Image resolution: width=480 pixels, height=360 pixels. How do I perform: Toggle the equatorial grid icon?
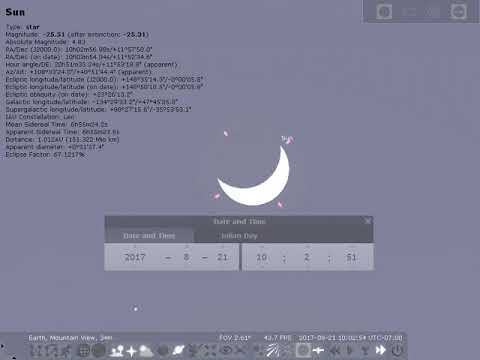pos(83,350)
